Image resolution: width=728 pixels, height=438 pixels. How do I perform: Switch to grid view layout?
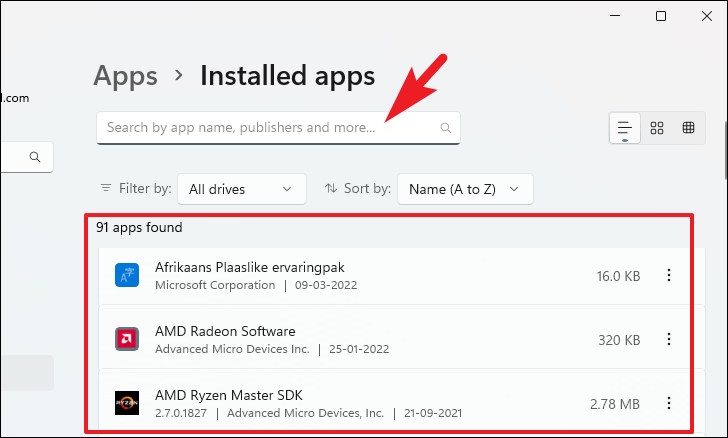657,128
